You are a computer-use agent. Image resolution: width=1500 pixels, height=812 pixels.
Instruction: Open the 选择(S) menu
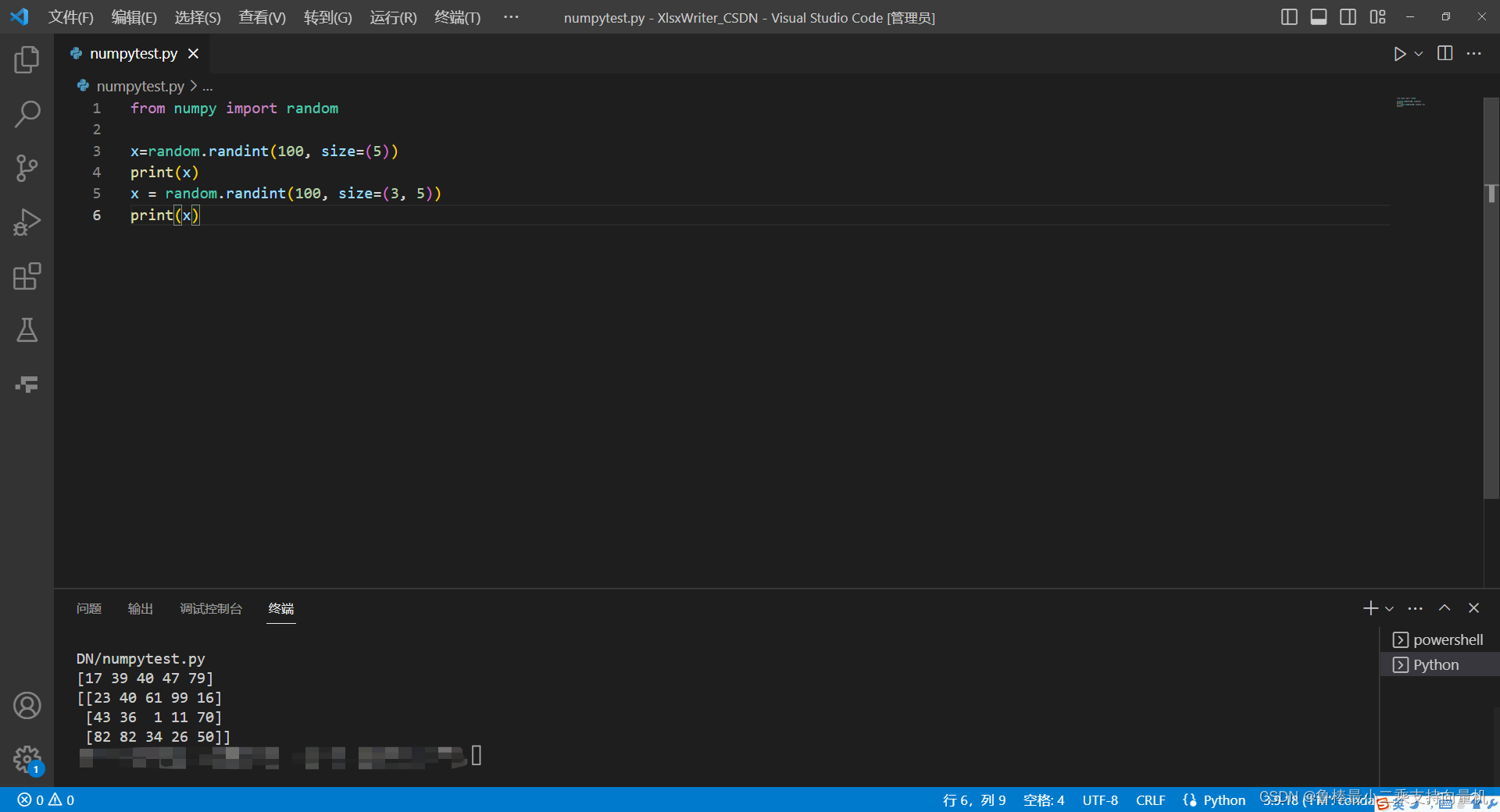point(198,17)
